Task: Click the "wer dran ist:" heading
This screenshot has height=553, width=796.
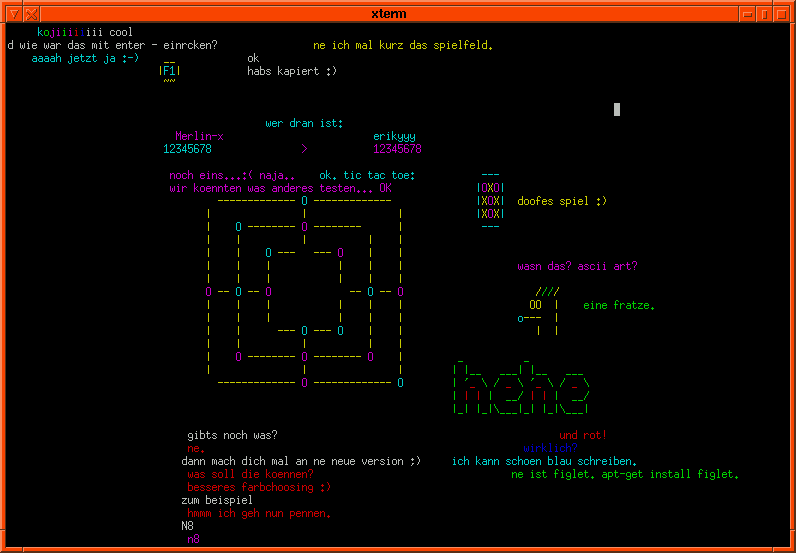Action: (304, 123)
